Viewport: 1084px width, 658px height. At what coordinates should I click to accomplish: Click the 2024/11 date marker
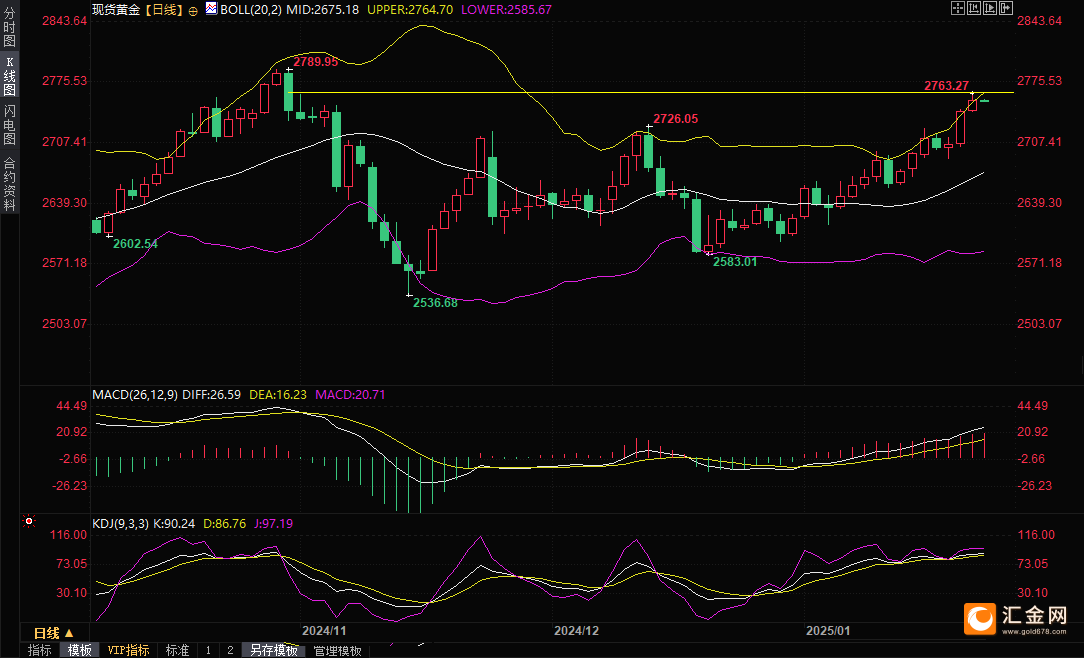click(x=324, y=630)
